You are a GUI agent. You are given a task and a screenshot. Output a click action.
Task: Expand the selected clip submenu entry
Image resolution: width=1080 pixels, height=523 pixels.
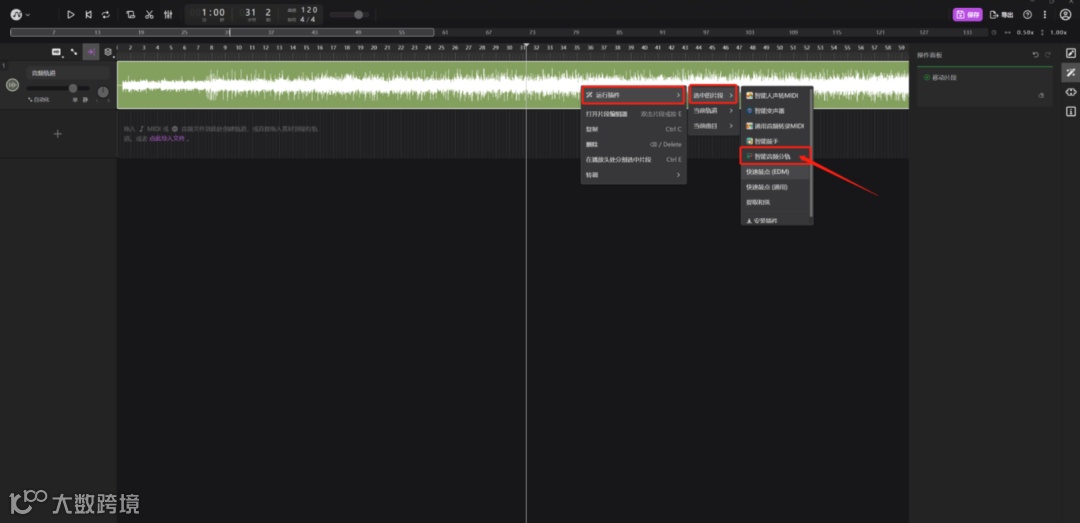point(713,94)
